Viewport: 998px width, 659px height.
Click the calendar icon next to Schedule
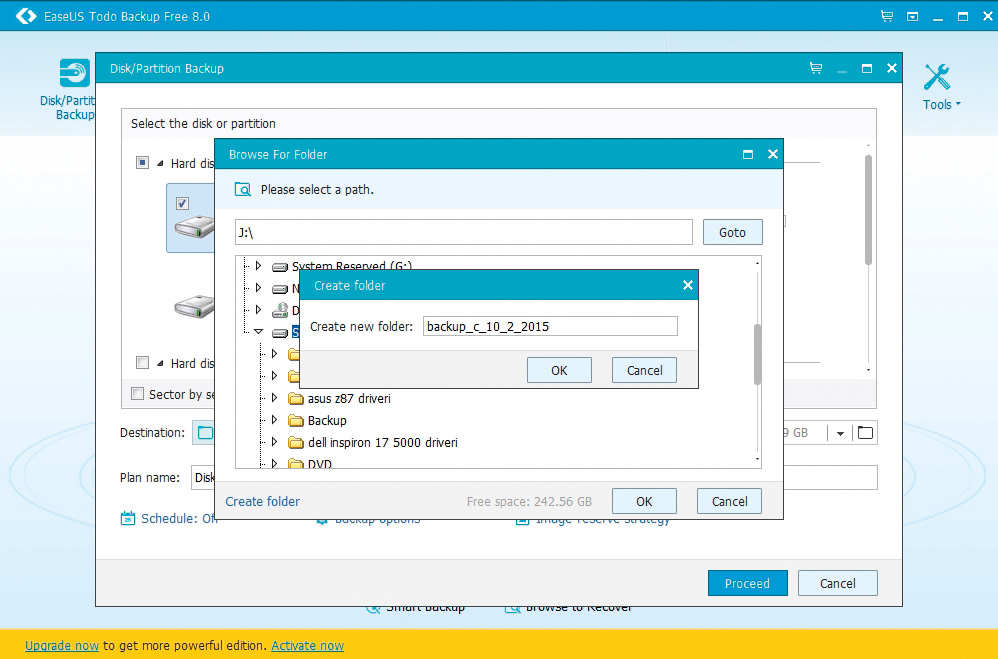[x=128, y=518]
